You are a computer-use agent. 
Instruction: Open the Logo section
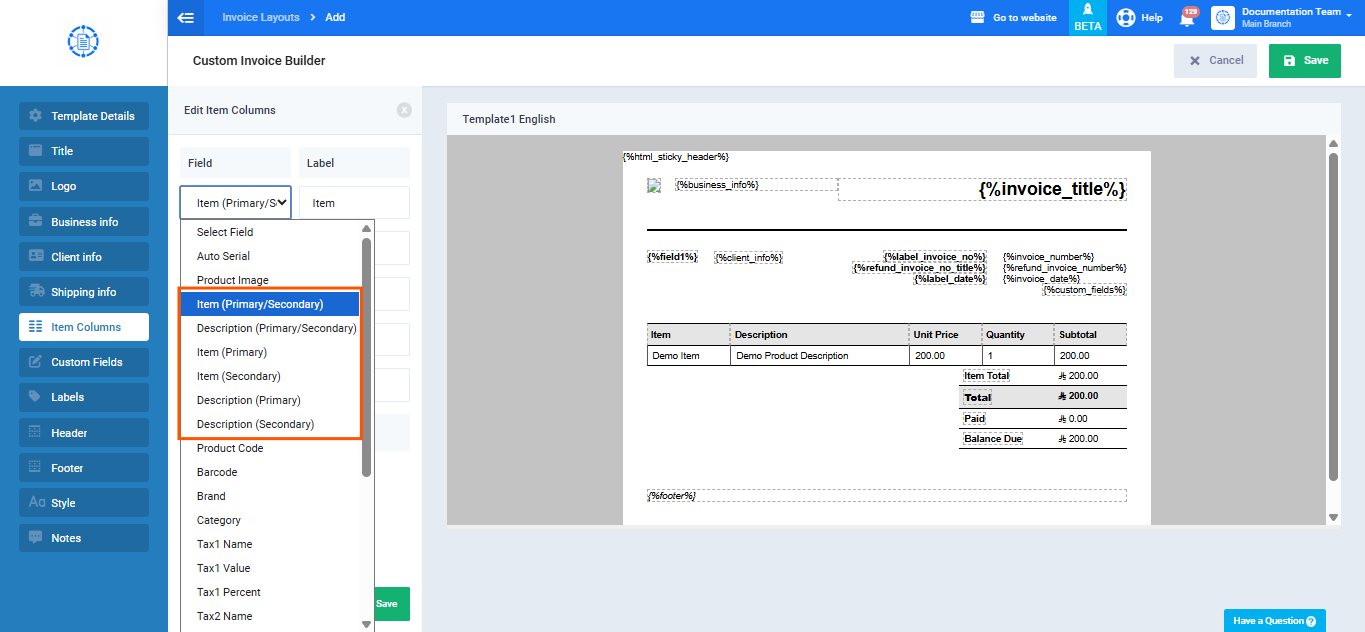(84, 186)
